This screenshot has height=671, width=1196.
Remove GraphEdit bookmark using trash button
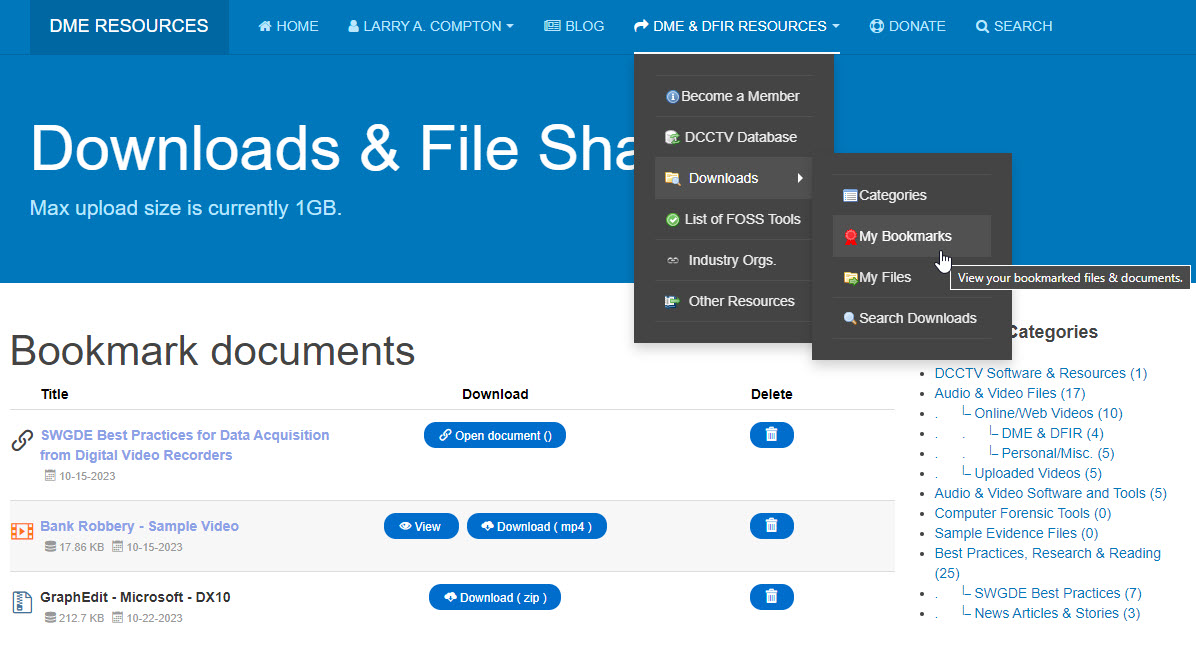click(x=771, y=597)
